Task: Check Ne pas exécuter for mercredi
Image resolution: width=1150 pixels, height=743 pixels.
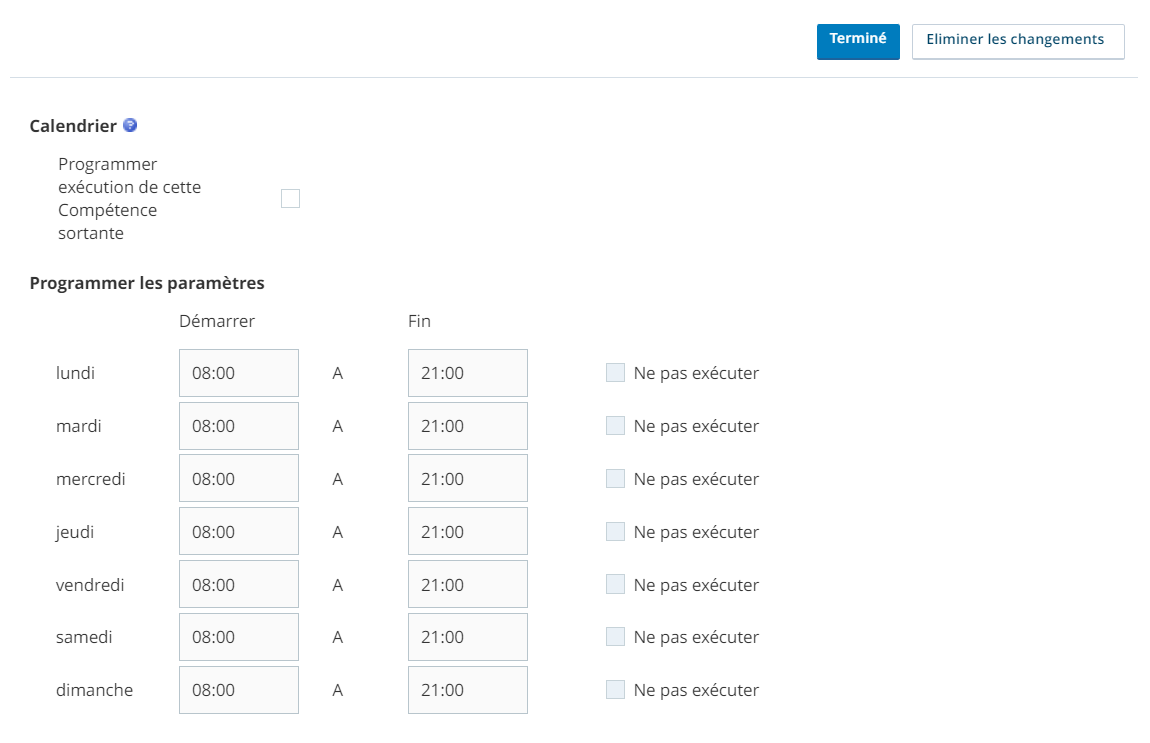Action: point(615,478)
